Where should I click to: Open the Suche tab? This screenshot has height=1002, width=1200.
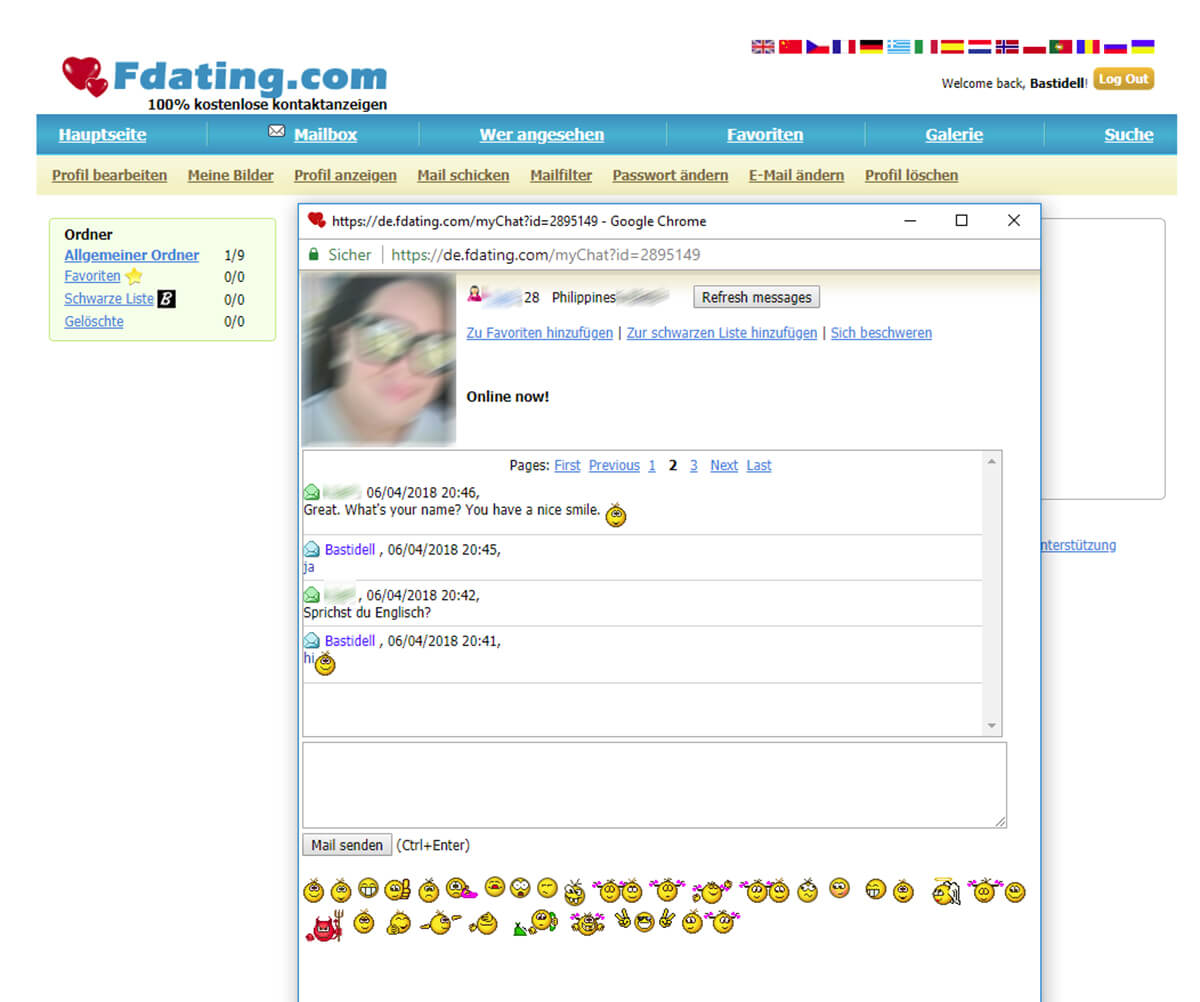point(1129,135)
